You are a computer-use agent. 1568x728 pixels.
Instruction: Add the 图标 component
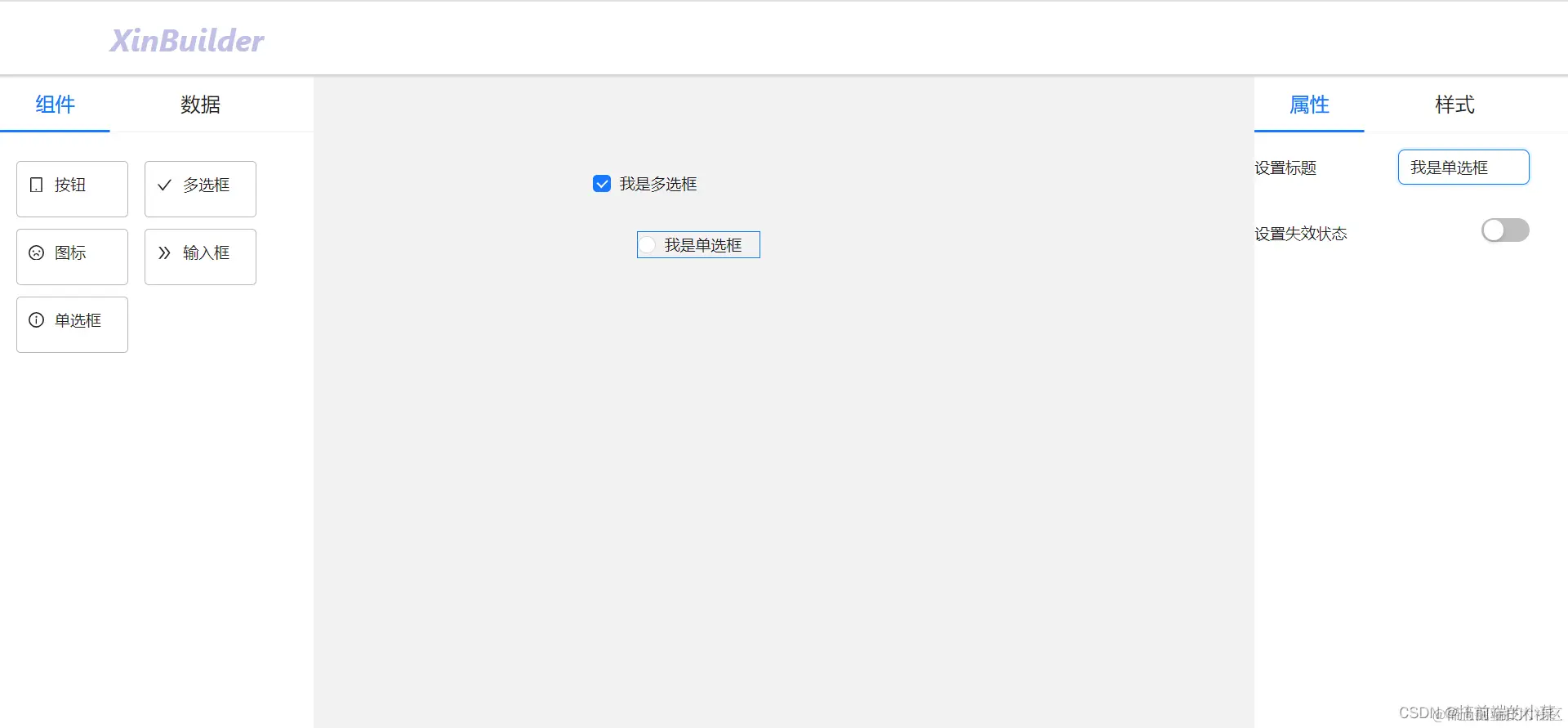72,257
